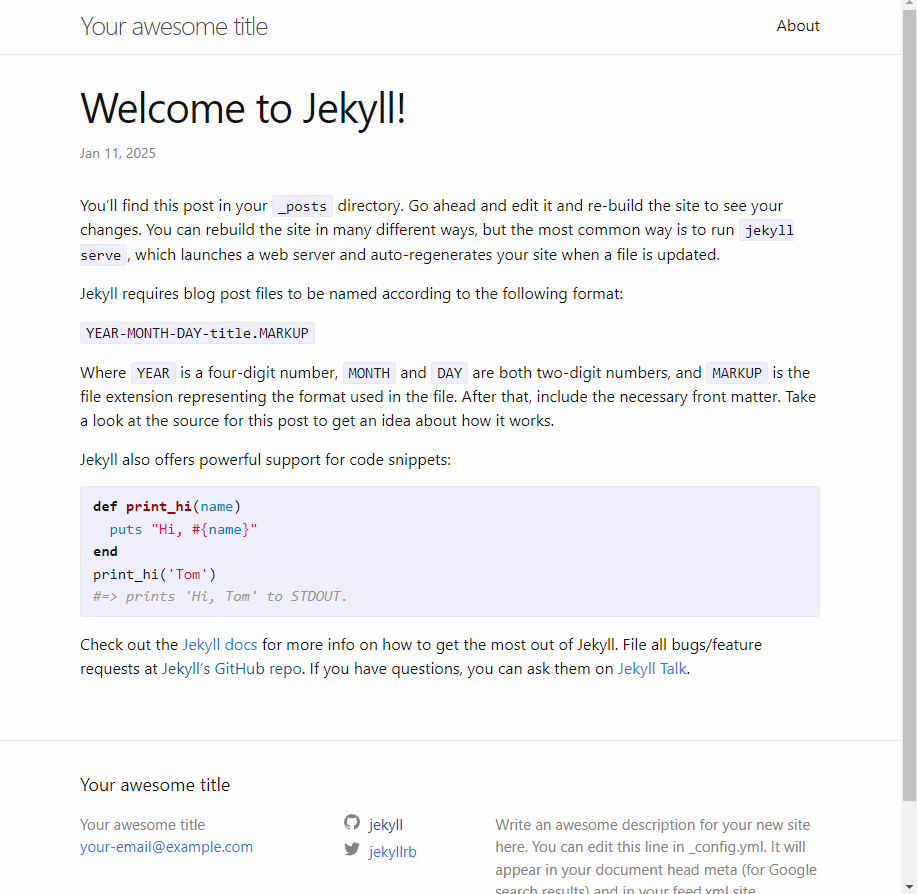Click the inline '_posts' code snippet

(x=301, y=206)
